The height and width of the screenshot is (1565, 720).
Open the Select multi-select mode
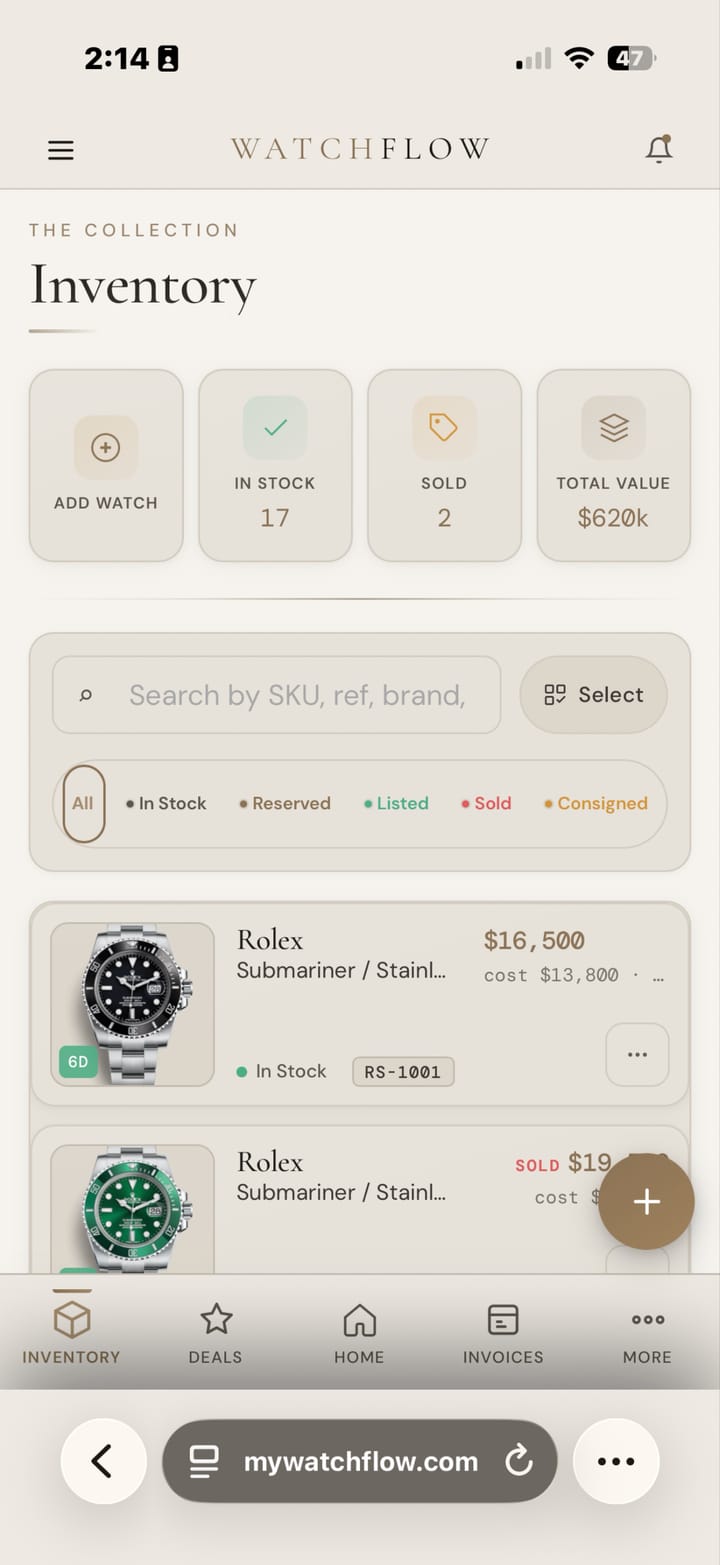pyautogui.click(x=593, y=695)
